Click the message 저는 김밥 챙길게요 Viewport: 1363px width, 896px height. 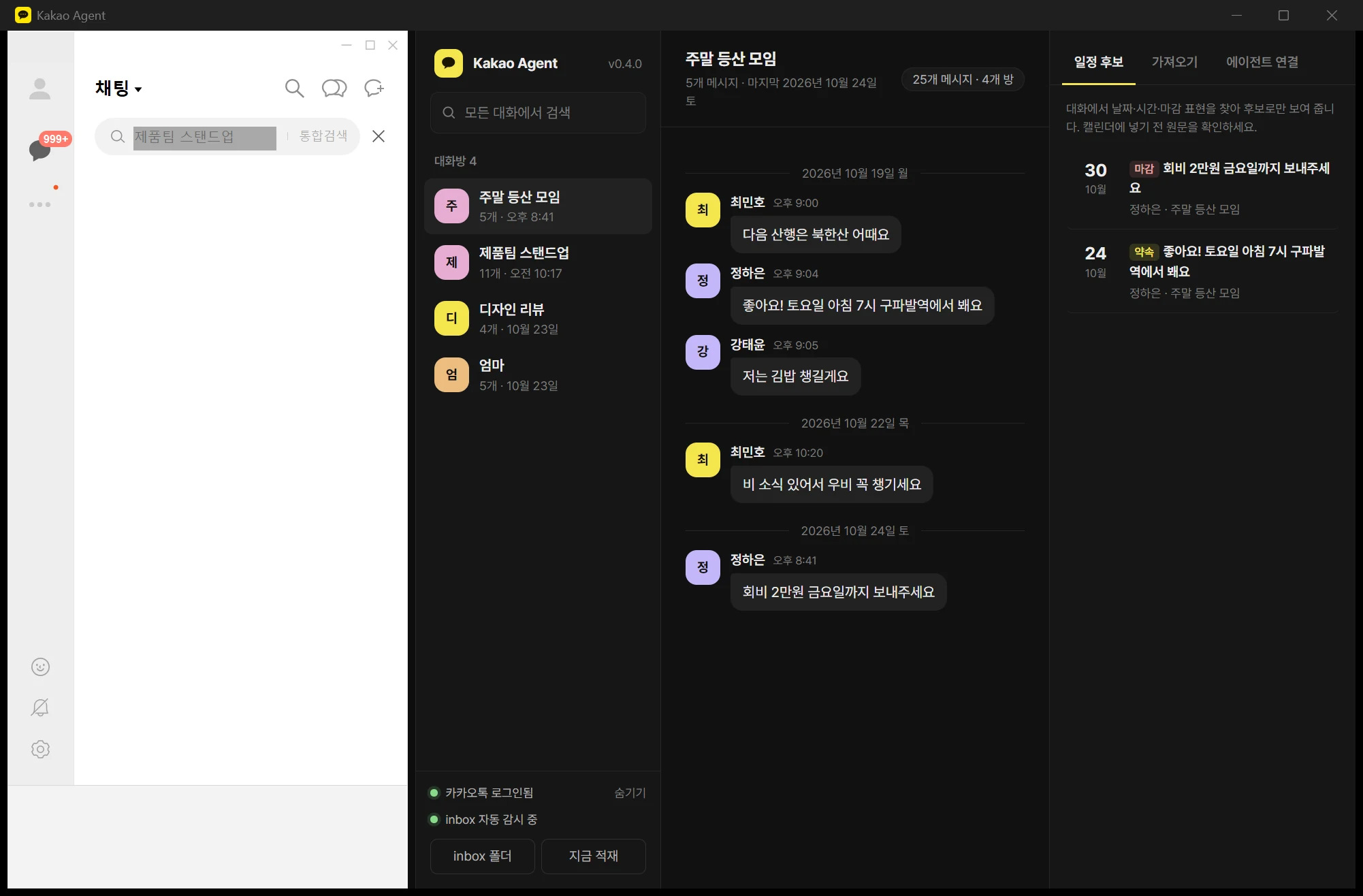point(795,377)
